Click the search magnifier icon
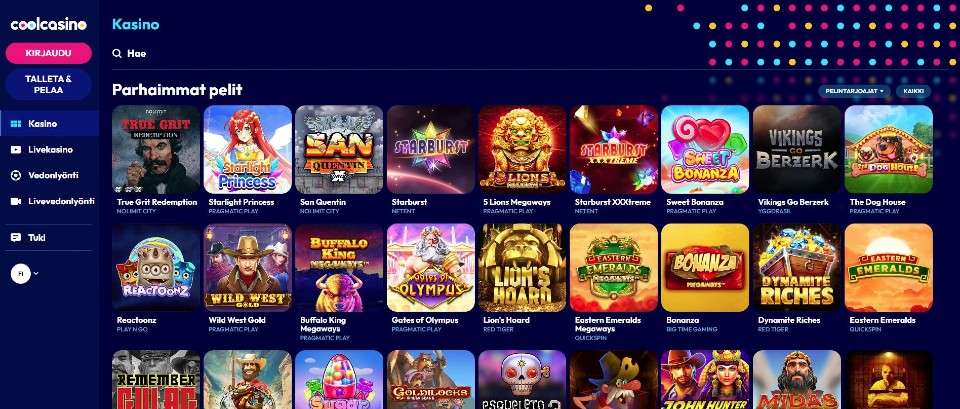The height and width of the screenshot is (409, 960). (117, 54)
